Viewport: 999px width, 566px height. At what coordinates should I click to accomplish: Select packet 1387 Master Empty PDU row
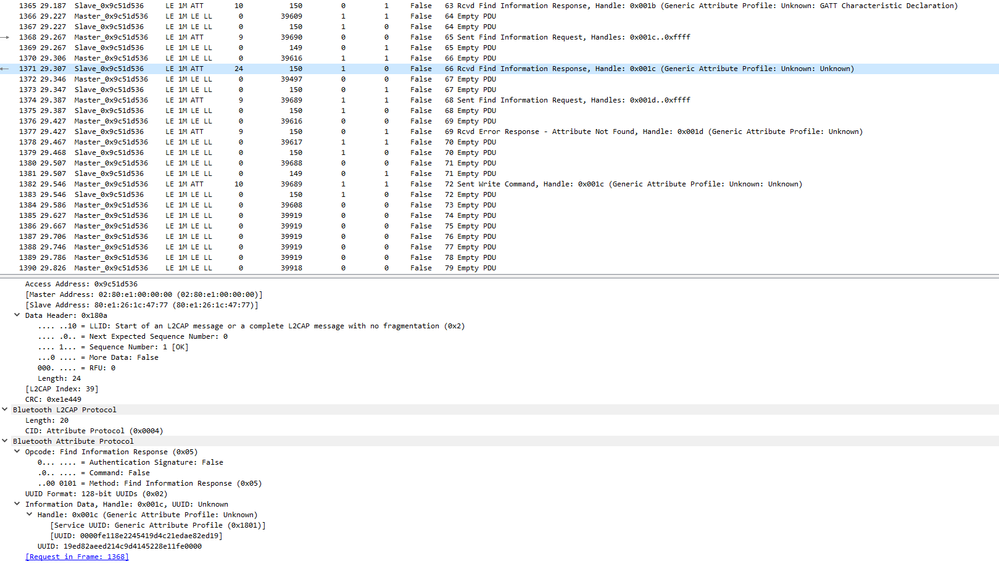[x=500, y=236]
